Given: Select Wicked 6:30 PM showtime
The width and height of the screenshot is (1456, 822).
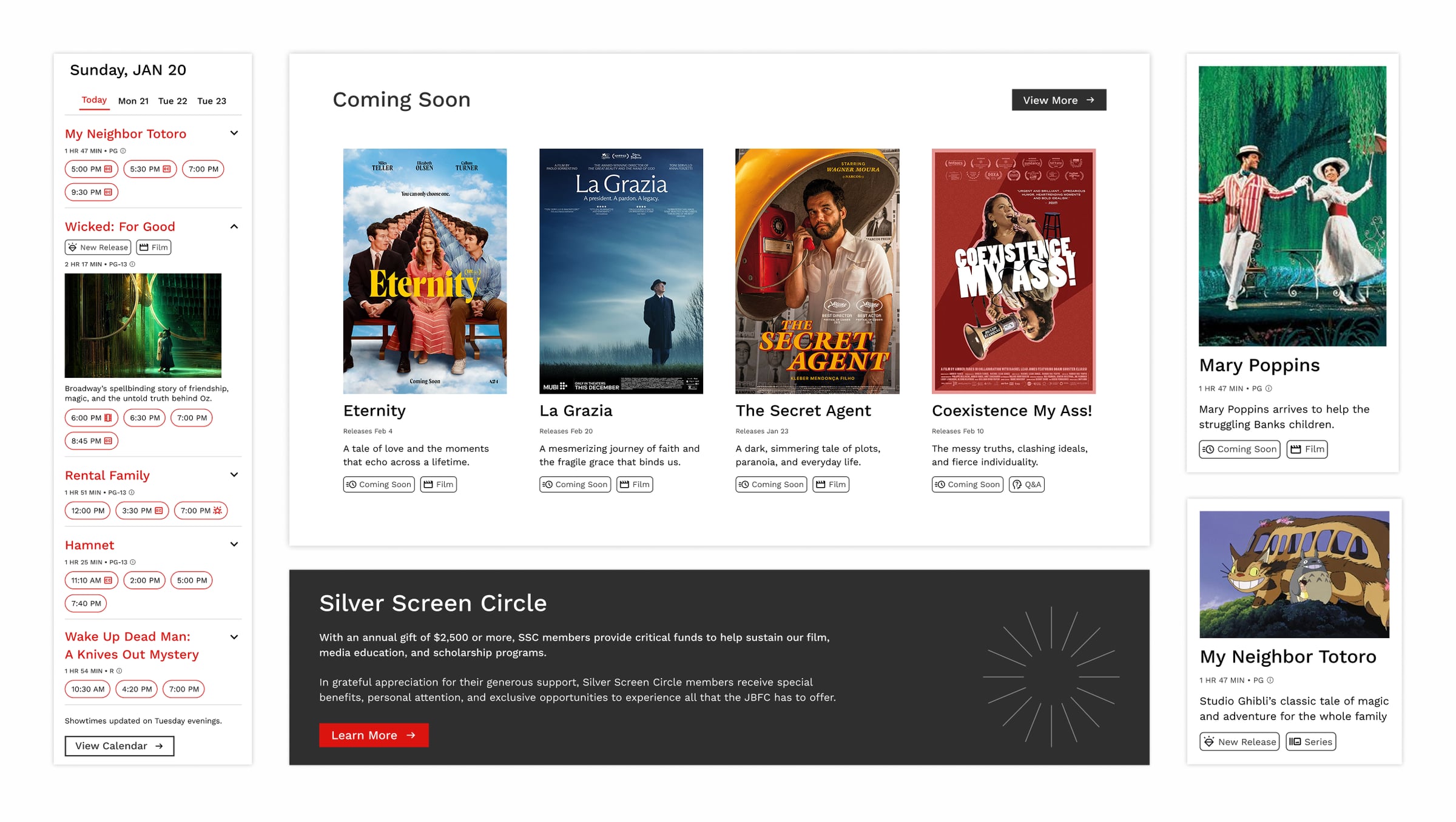Looking at the screenshot, I should click(x=145, y=418).
